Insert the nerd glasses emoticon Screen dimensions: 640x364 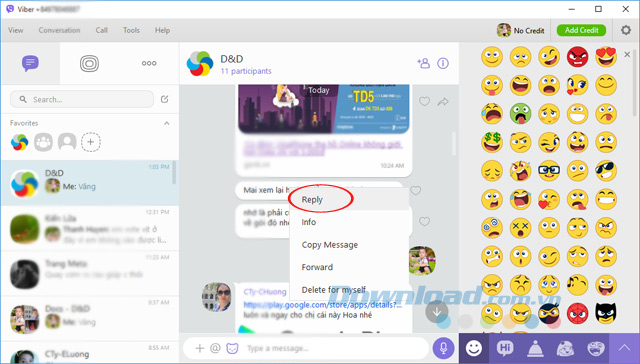tap(549, 171)
